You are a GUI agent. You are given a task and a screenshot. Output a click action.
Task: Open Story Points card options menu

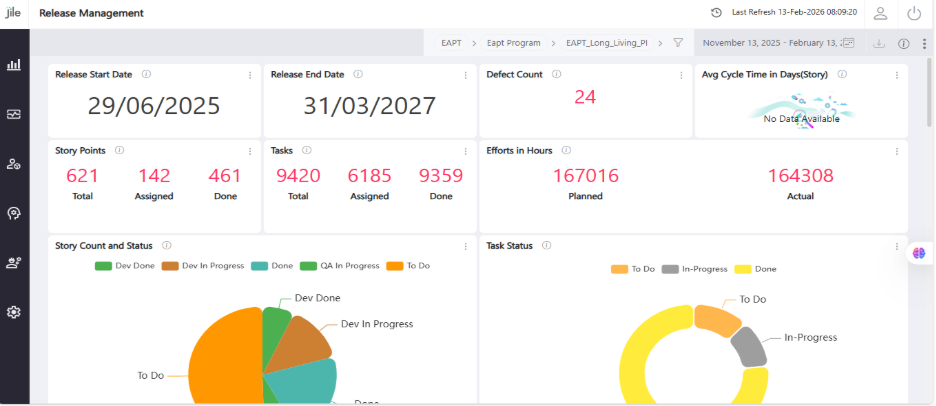[250, 152]
